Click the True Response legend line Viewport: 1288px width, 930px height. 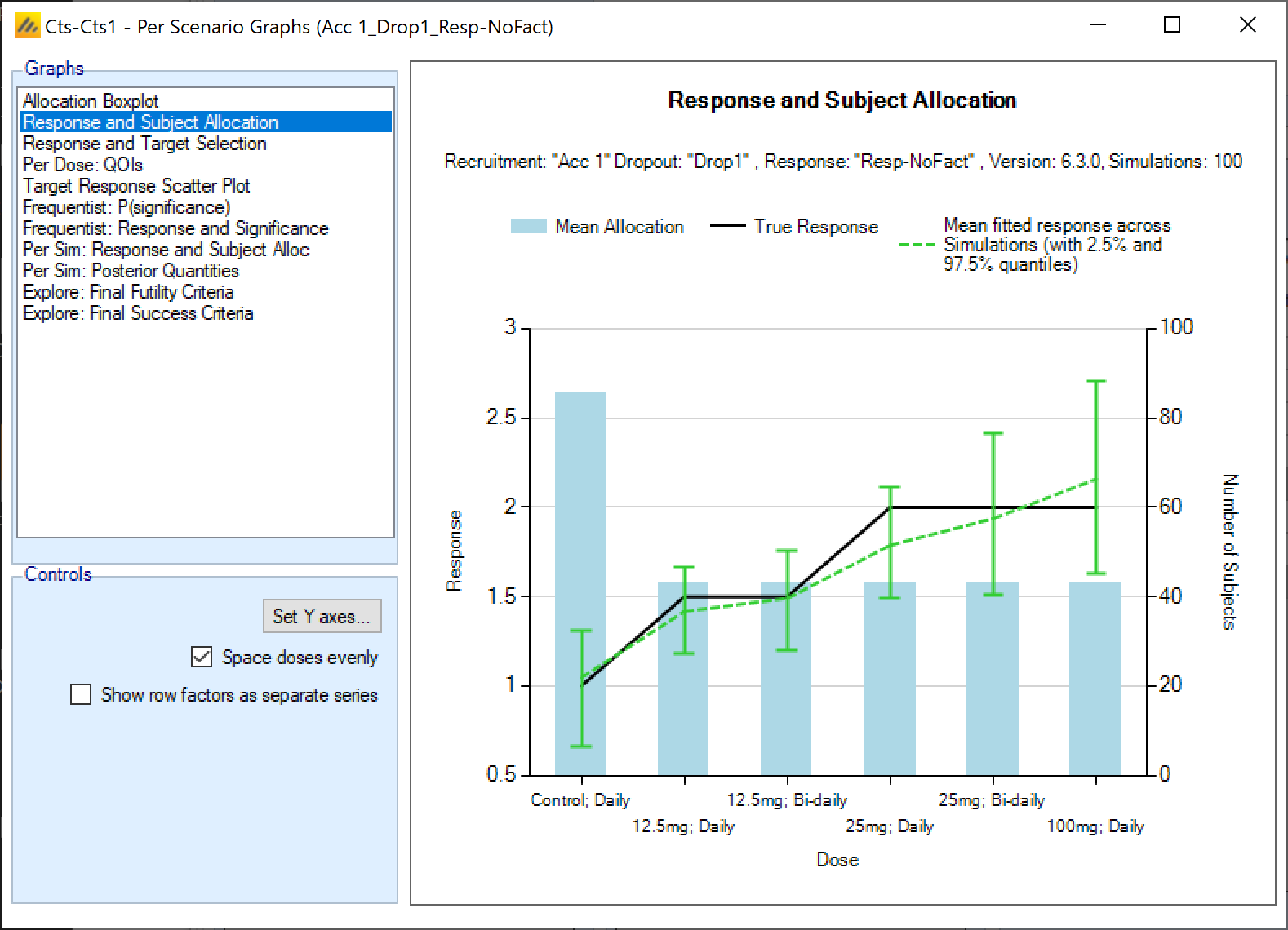point(727,227)
